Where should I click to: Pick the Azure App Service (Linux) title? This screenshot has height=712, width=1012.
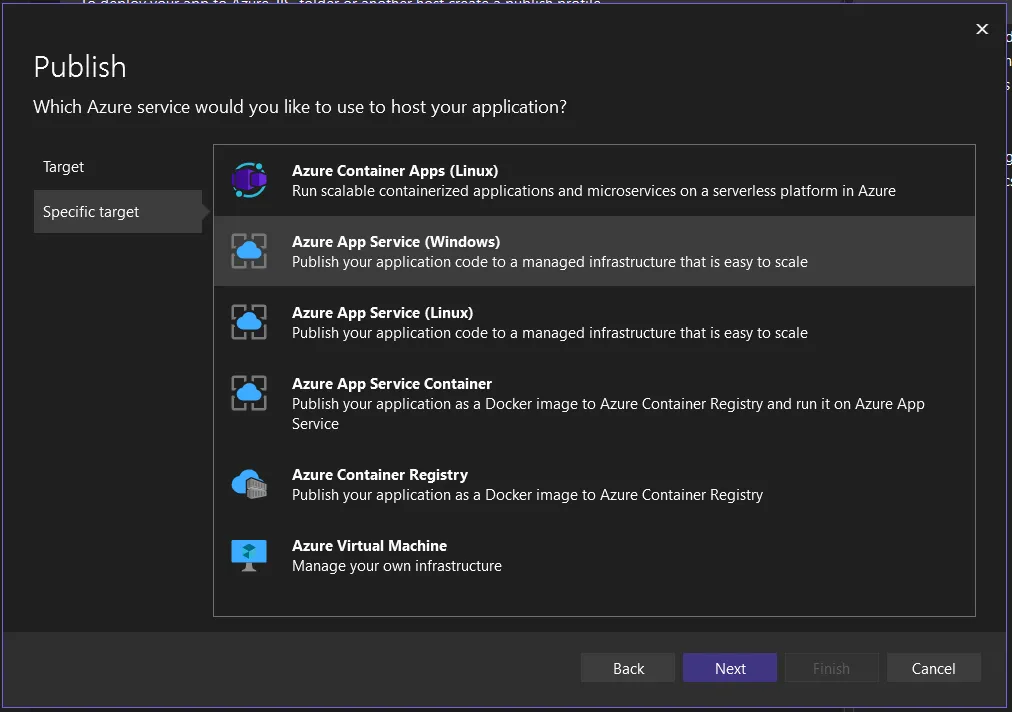coord(382,312)
